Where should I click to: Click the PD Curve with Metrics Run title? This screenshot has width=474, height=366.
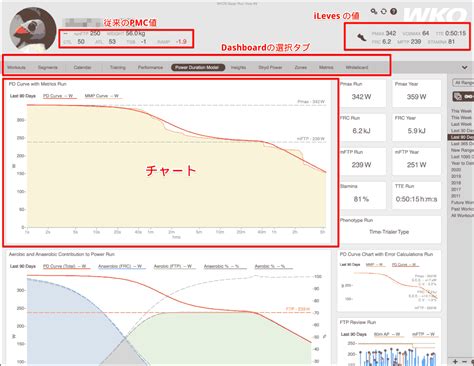point(38,84)
